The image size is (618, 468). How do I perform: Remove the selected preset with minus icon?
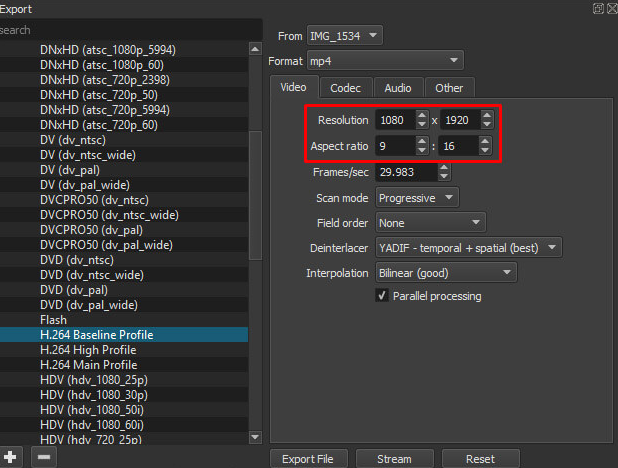pyautogui.click(x=44, y=457)
